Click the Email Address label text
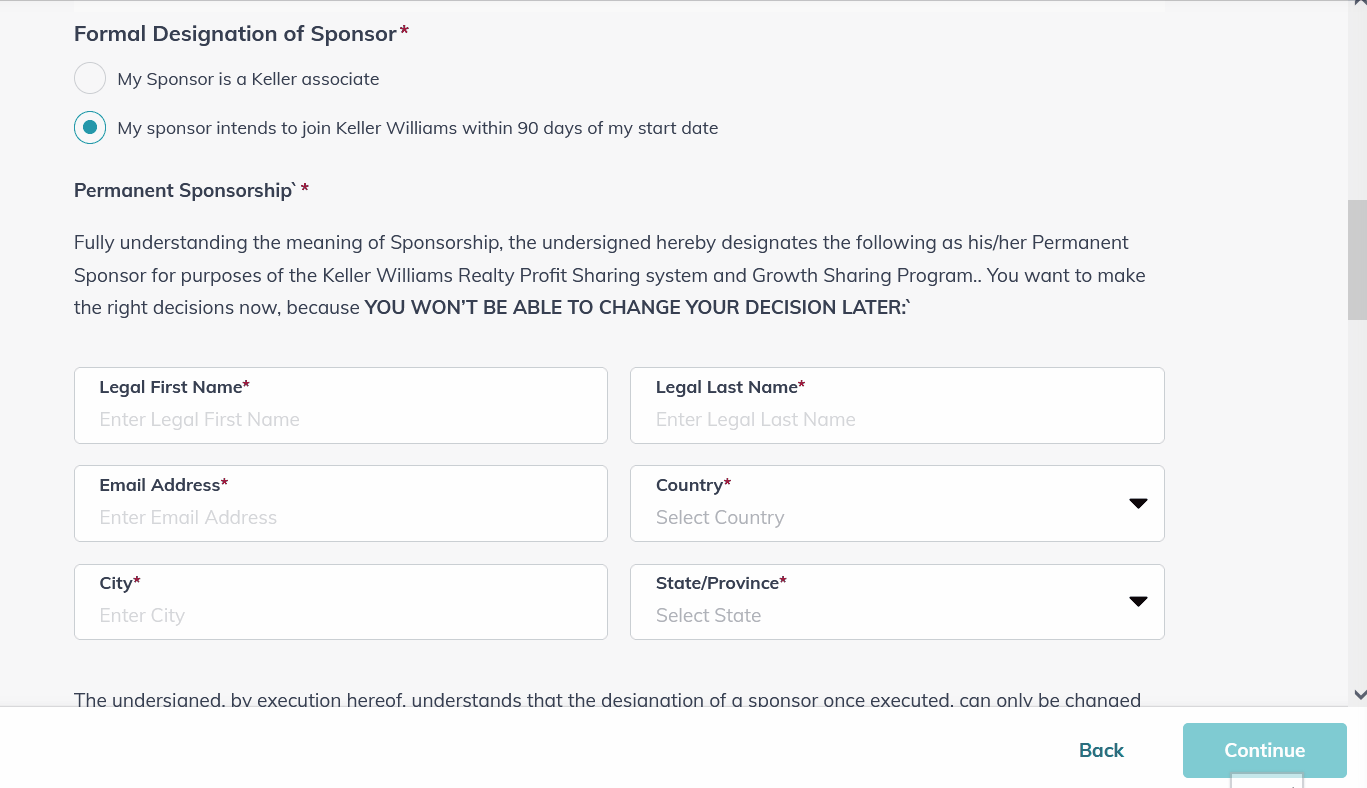 click(160, 485)
